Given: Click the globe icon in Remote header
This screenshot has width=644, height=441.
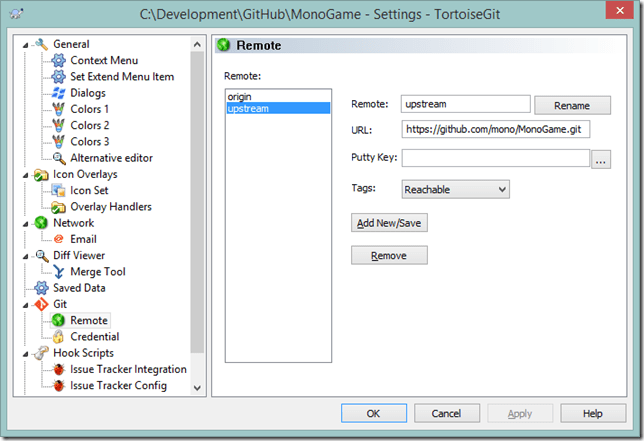Looking at the screenshot, I should [x=224, y=45].
